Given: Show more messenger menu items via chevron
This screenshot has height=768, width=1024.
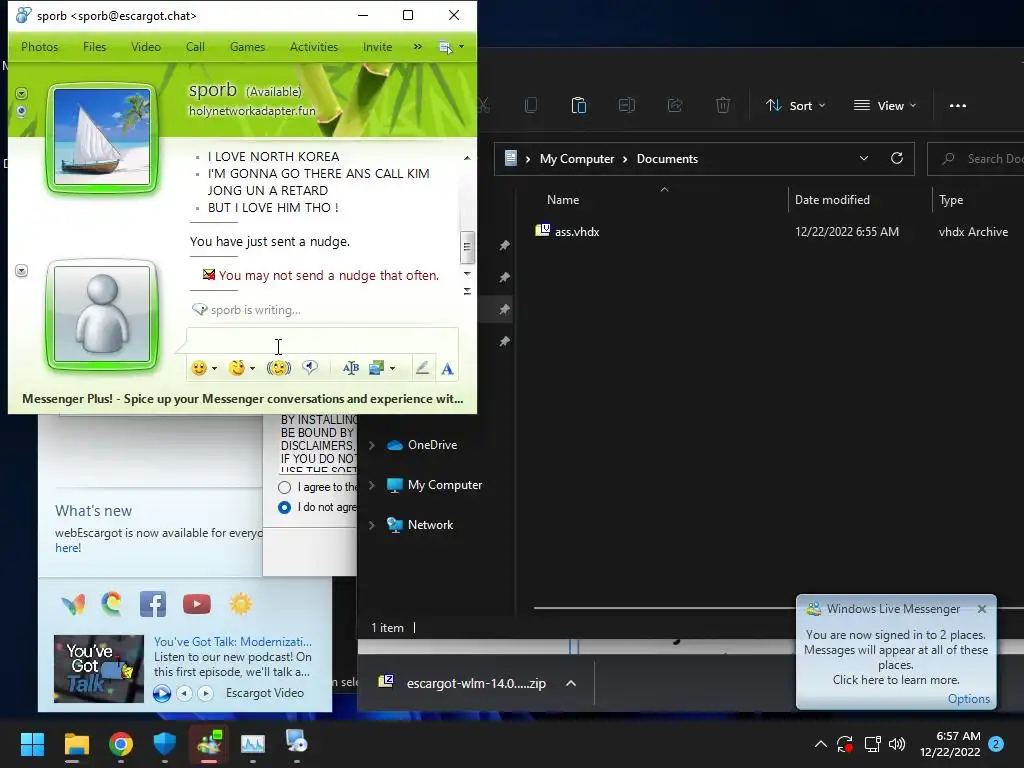Looking at the screenshot, I should pyautogui.click(x=417, y=47).
